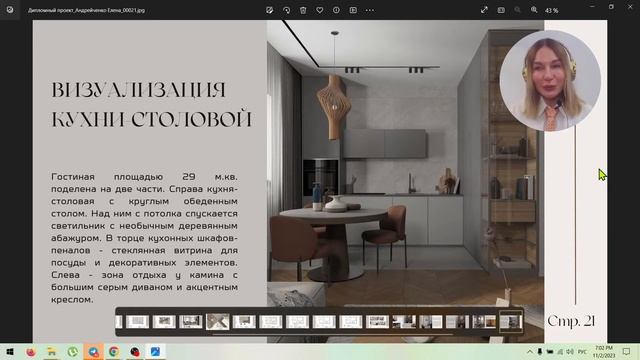Rotate the photo with the rotate icon
Image resolution: width=640 pixels, height=360 pixels.
coord(286,10)
